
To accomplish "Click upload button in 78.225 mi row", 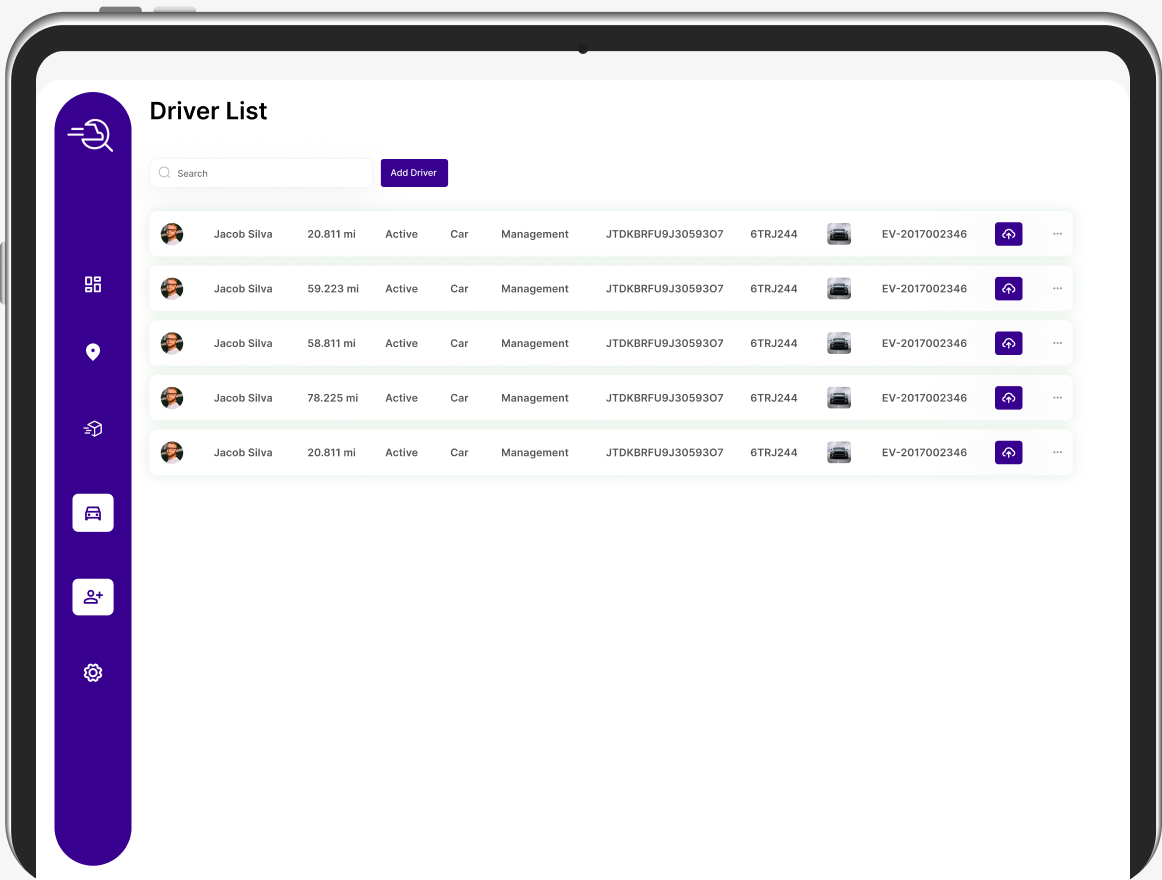I will coord(1009,398).
